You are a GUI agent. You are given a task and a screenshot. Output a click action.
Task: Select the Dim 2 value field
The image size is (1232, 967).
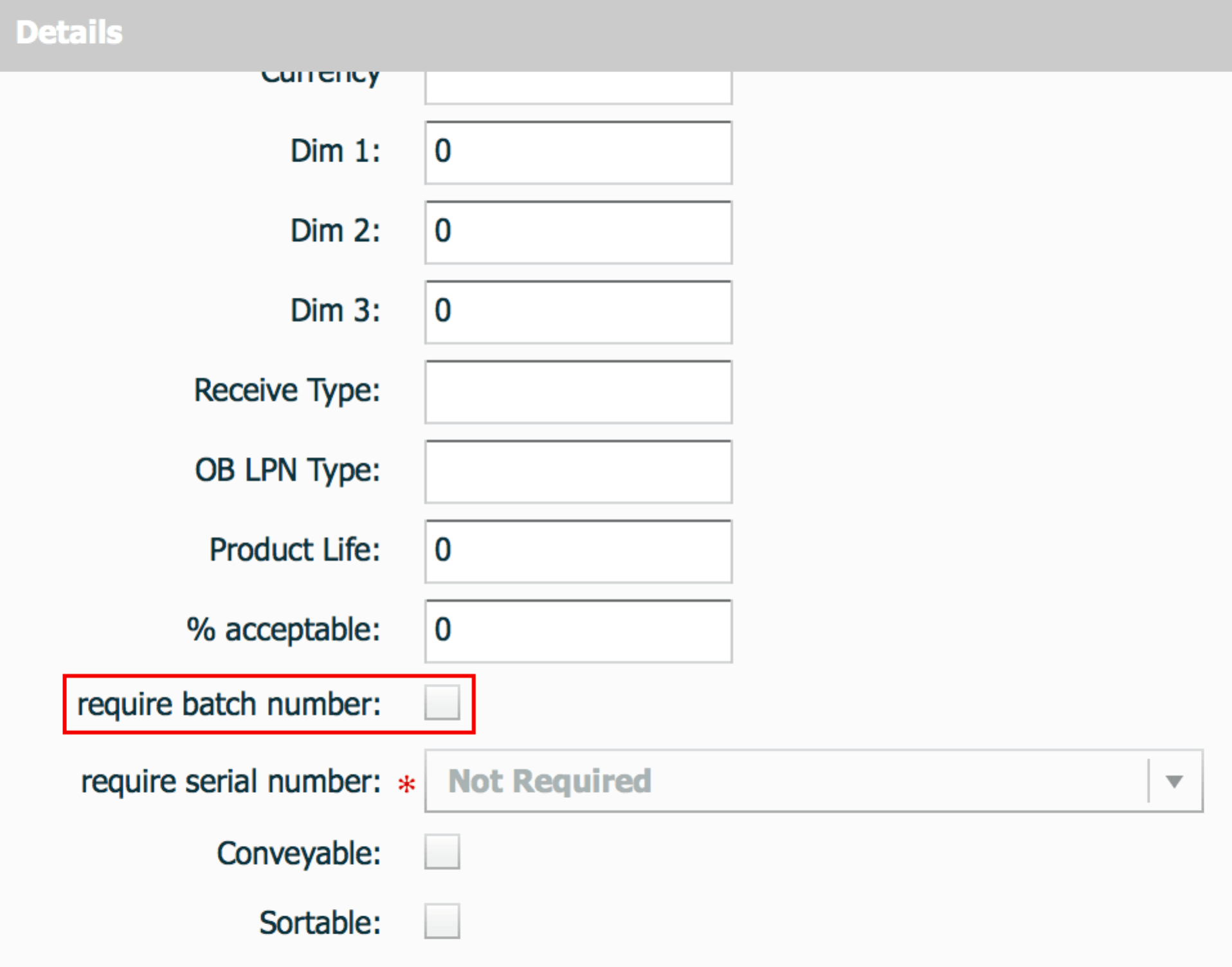click(577, 231)
